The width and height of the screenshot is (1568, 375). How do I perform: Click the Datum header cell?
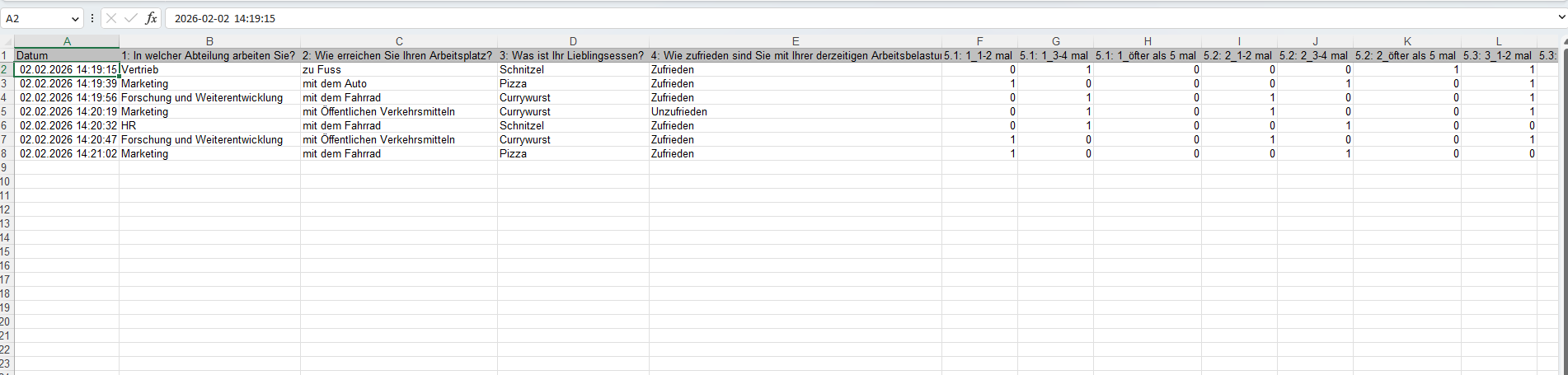click(x=66, y=56)
